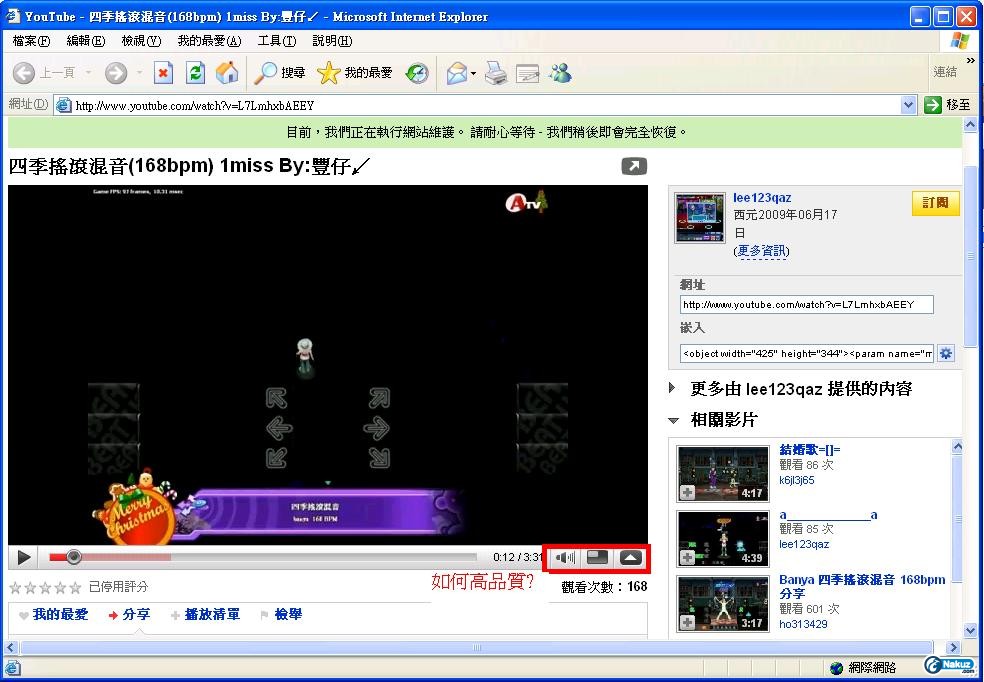Print the page using printer icon
Image resolution: width=984 pixels, height=682 pixels.
(x=496, y=73)
